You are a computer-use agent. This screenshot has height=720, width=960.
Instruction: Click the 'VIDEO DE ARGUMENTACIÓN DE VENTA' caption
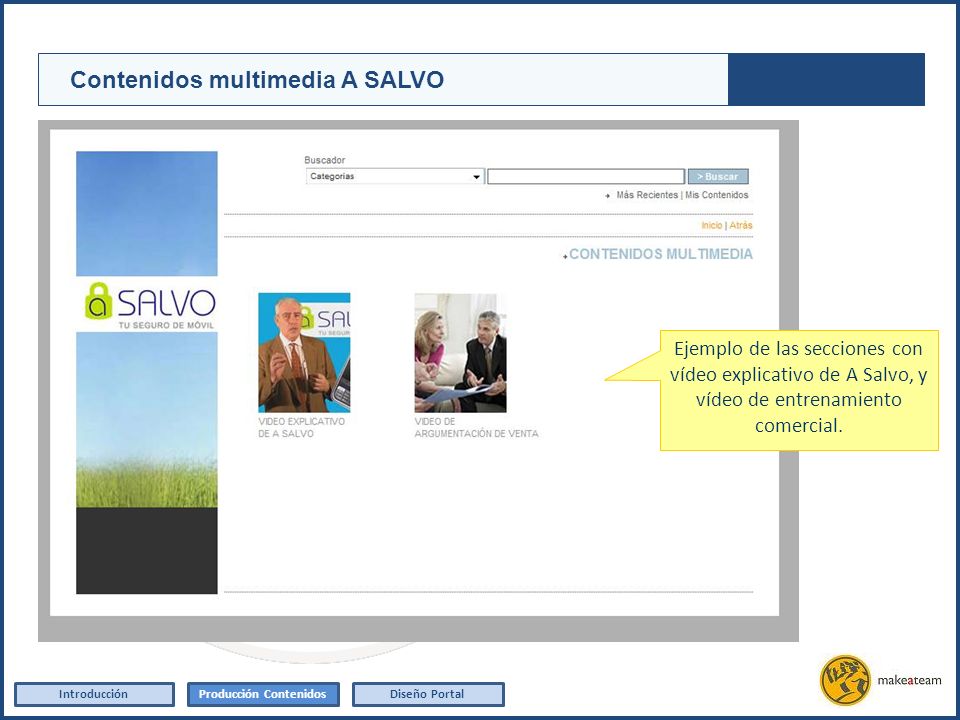476,427
